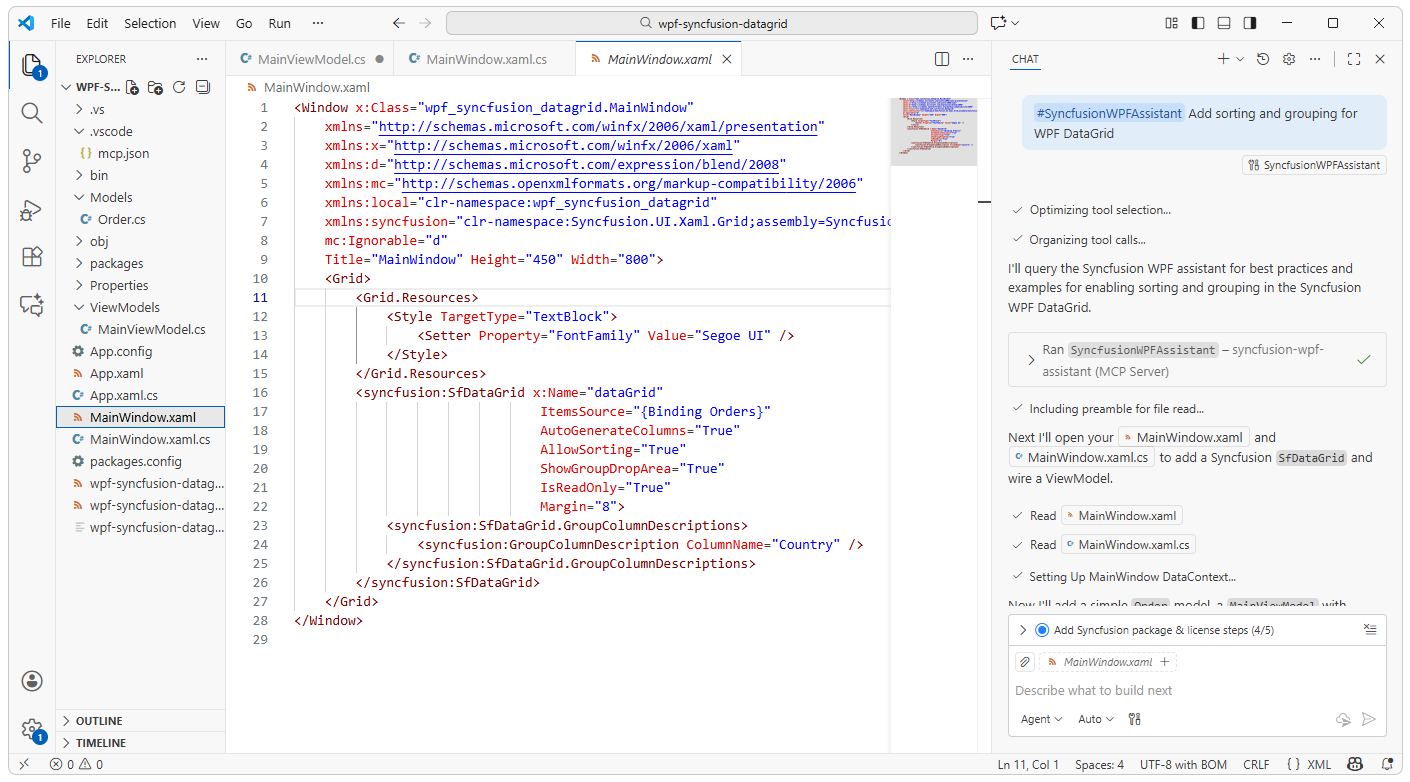Viewport: 1410px width, 782px height.
Task: Collapse all folders via Explorer collapse icon
Action: pyautogui.click(x=202, y=87)
